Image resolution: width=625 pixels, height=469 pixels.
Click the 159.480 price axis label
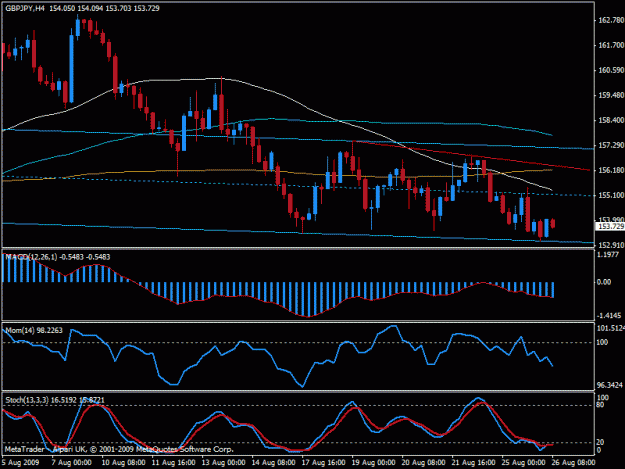click(x=611, y=95)
